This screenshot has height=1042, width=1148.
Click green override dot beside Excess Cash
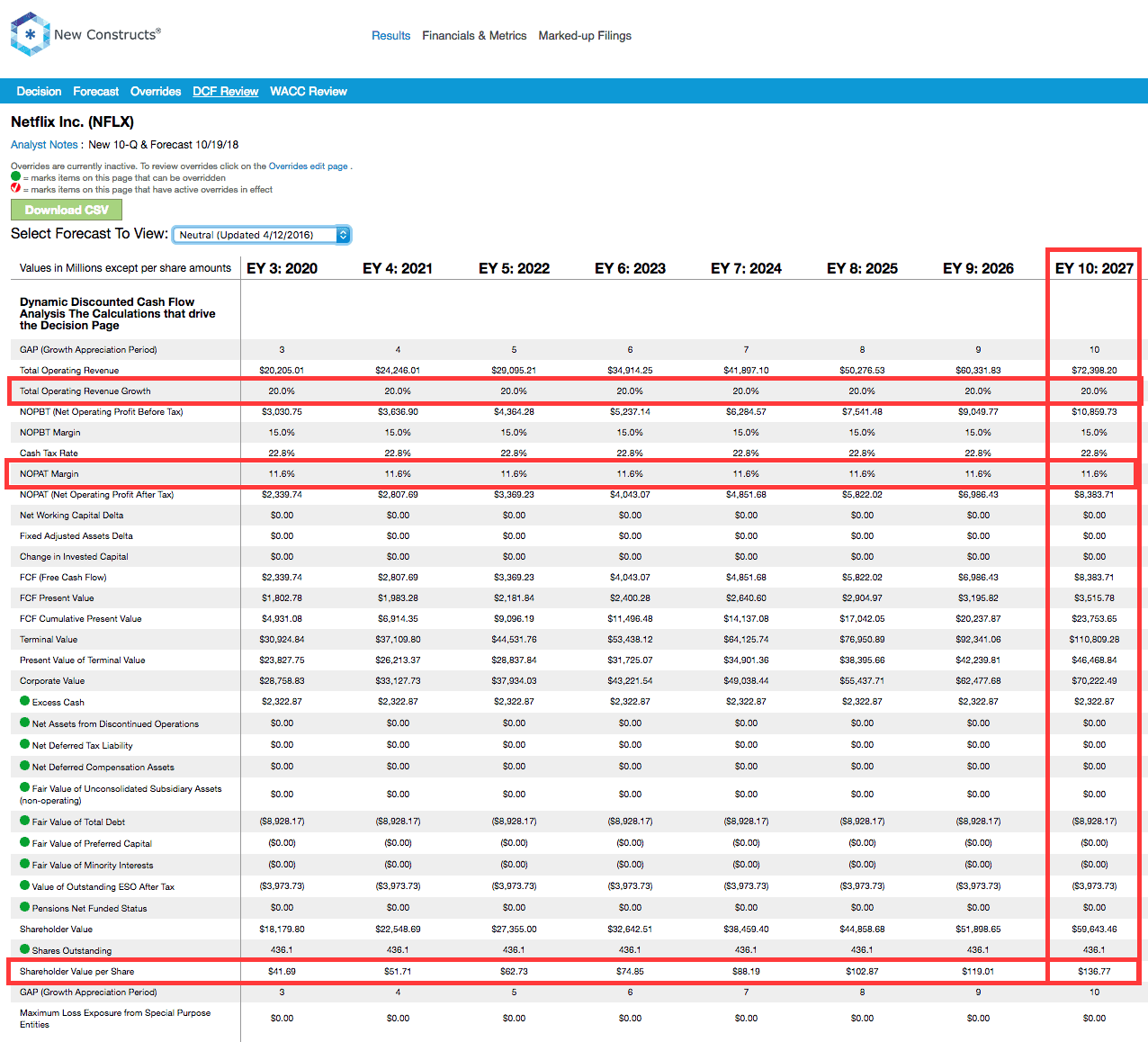[x=25, y=701]
